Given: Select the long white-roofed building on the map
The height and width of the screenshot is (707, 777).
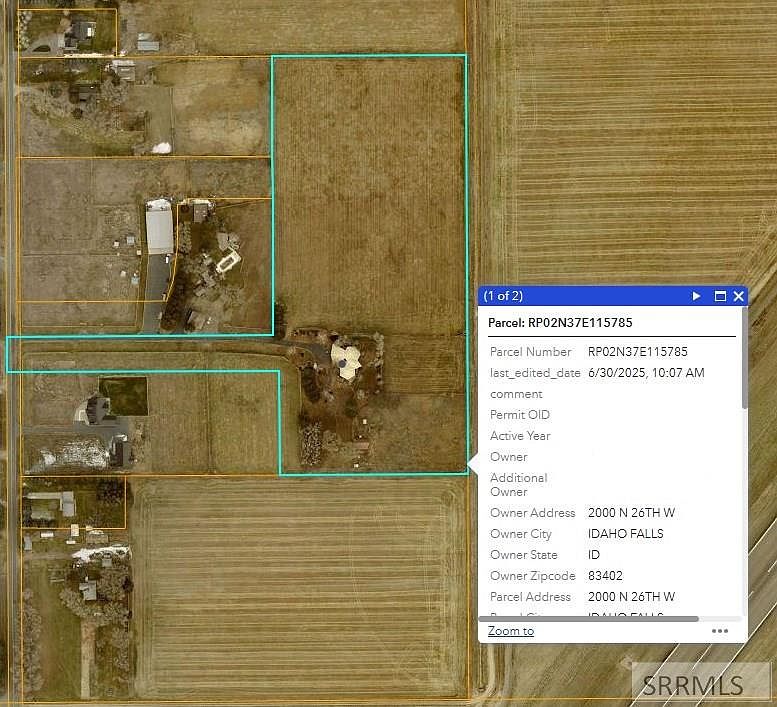Looking at the screenshot, I should point(159,227).
